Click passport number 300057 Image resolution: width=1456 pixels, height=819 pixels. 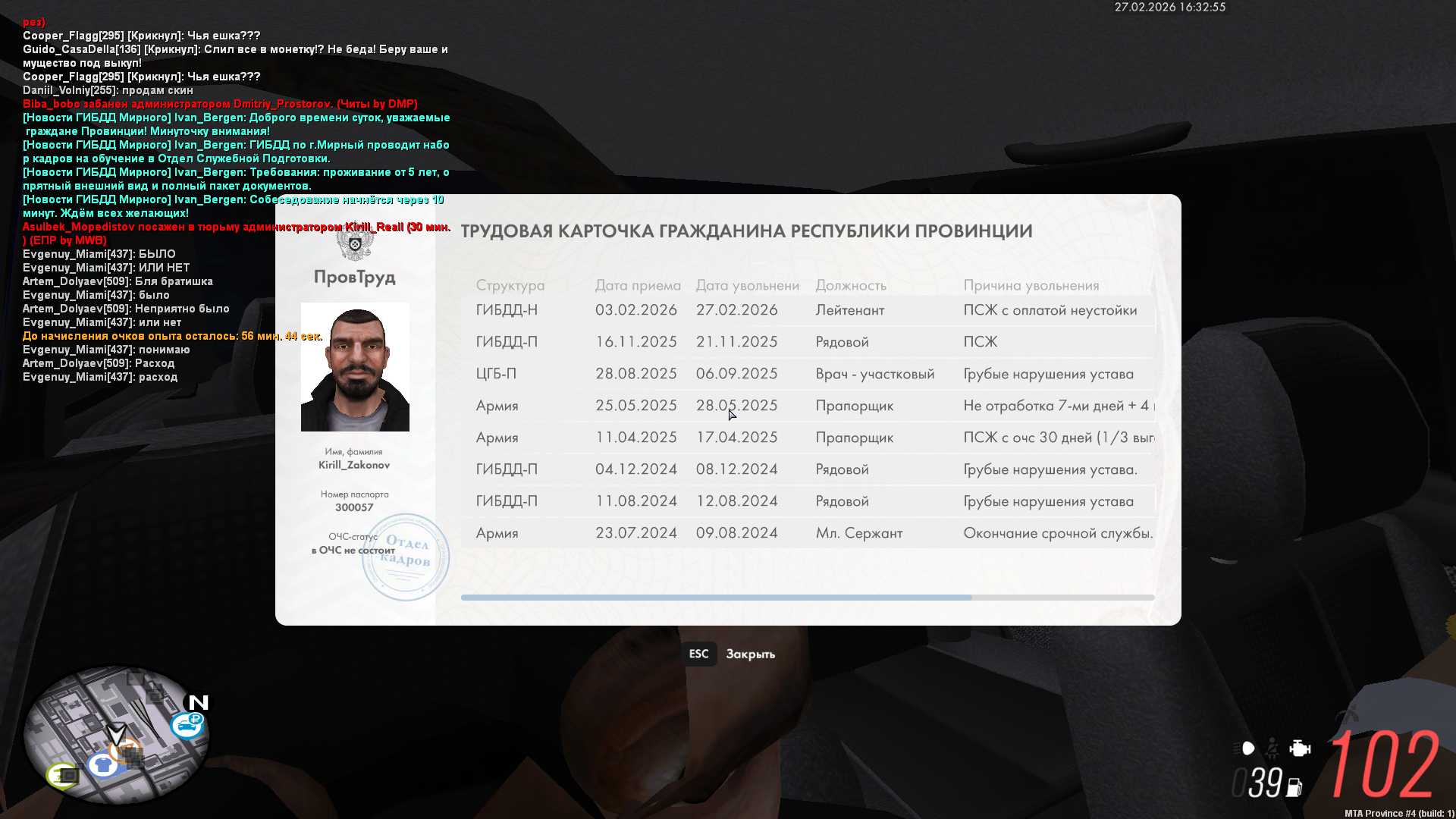pos(354,507)
